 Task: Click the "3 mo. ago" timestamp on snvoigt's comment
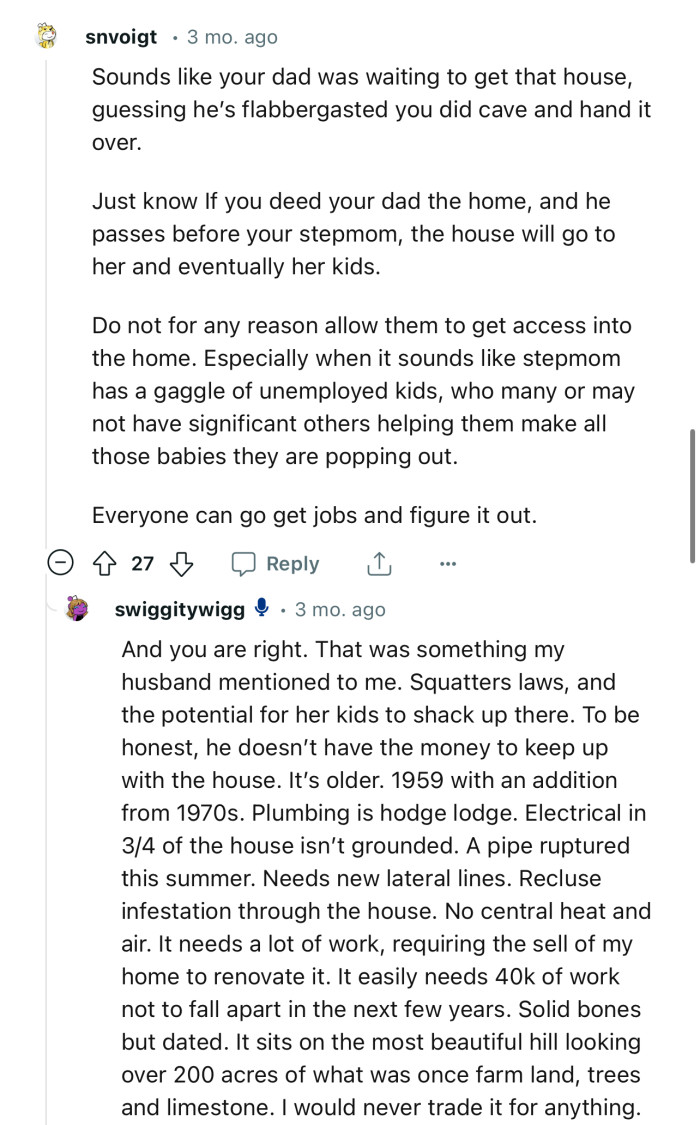coord(231,37)
